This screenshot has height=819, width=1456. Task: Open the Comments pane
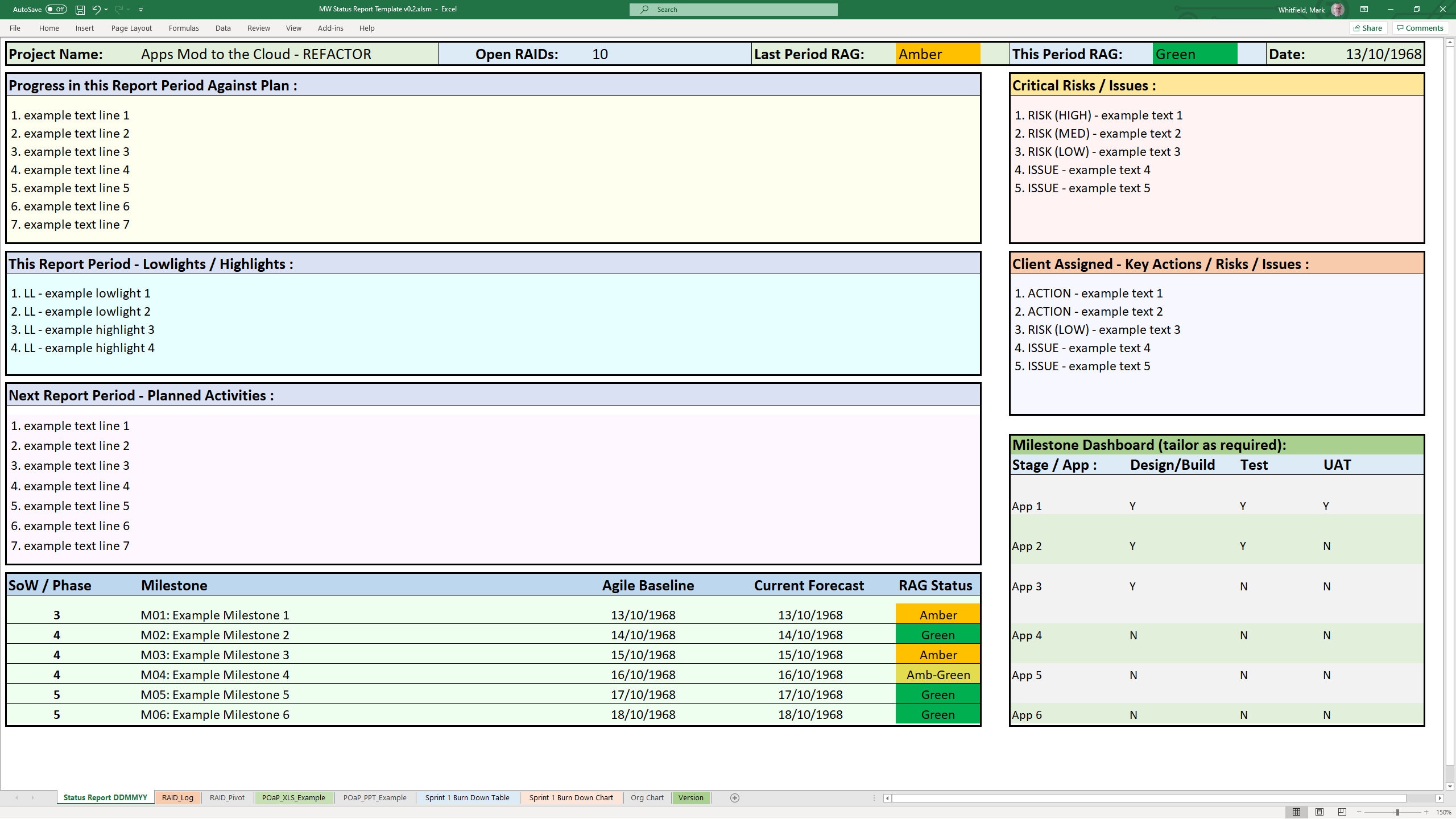(1418, 28)
